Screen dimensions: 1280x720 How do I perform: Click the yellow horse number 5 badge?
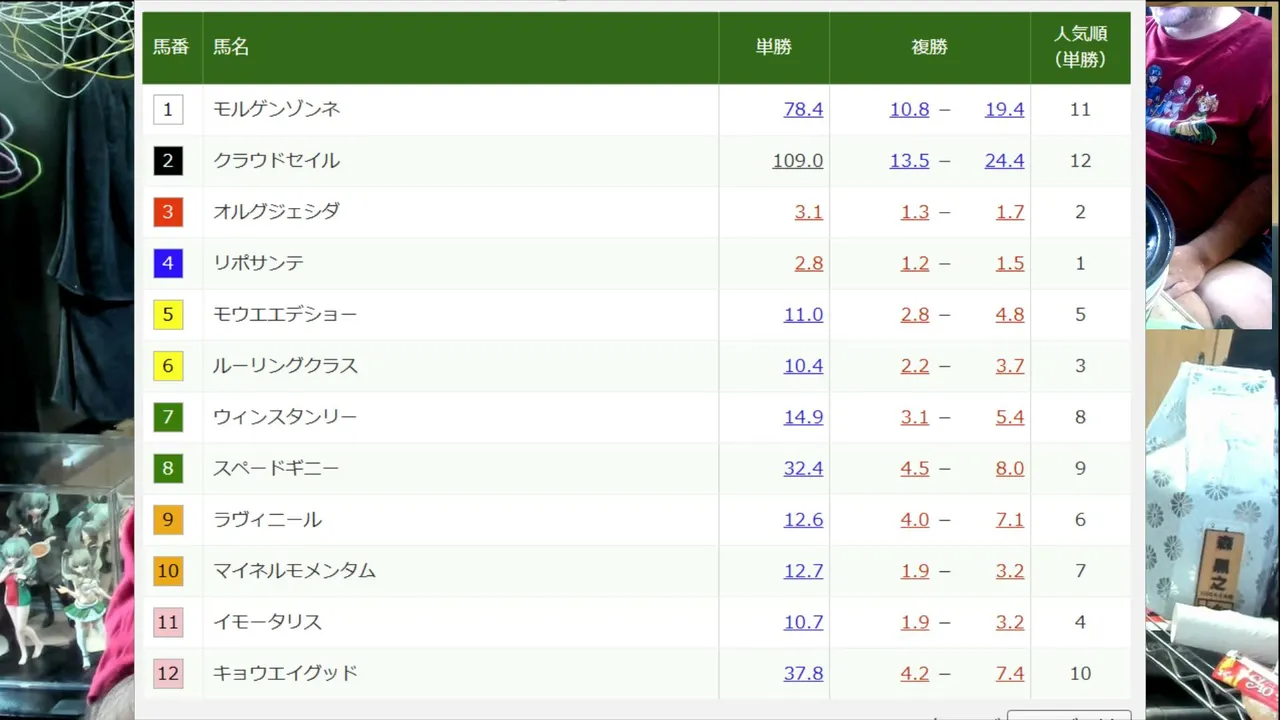[x=168, y=314]
